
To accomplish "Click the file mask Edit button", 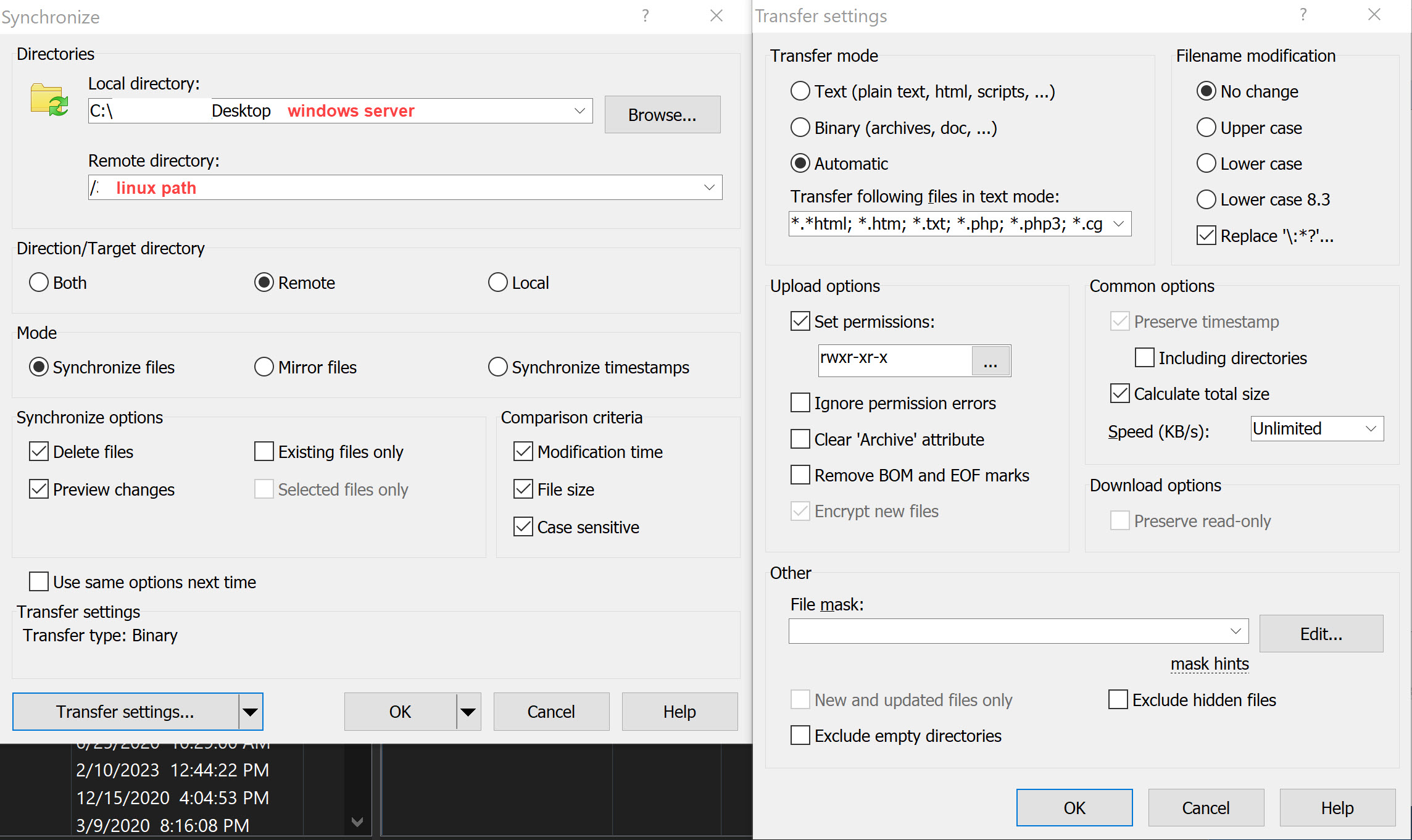I will pyautogui.click(x=1321, y=634).
